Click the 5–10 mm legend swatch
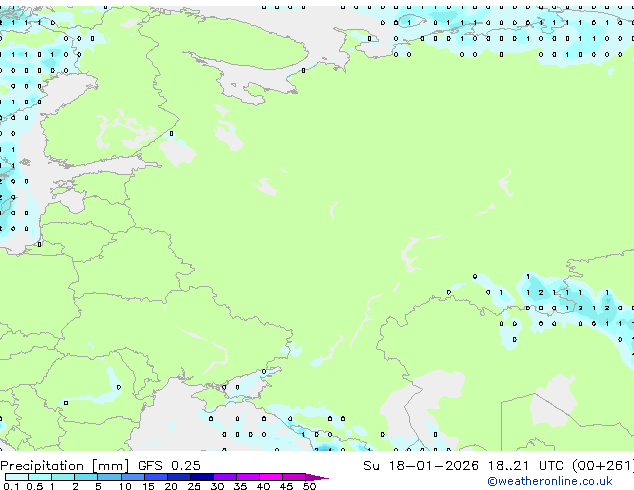Screen dimensions: 634x490 pos(109,477)
